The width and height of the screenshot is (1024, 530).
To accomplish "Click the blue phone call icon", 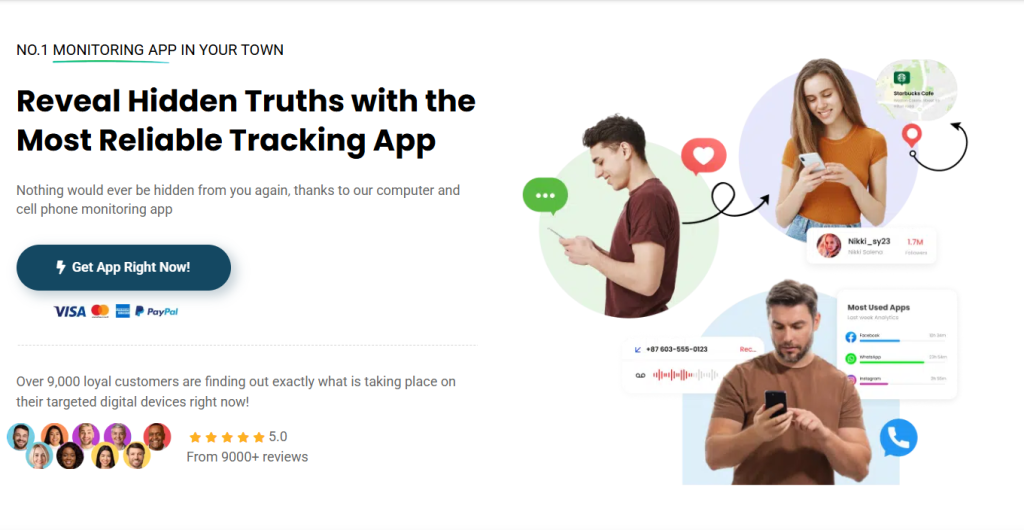I will point(898,438).
